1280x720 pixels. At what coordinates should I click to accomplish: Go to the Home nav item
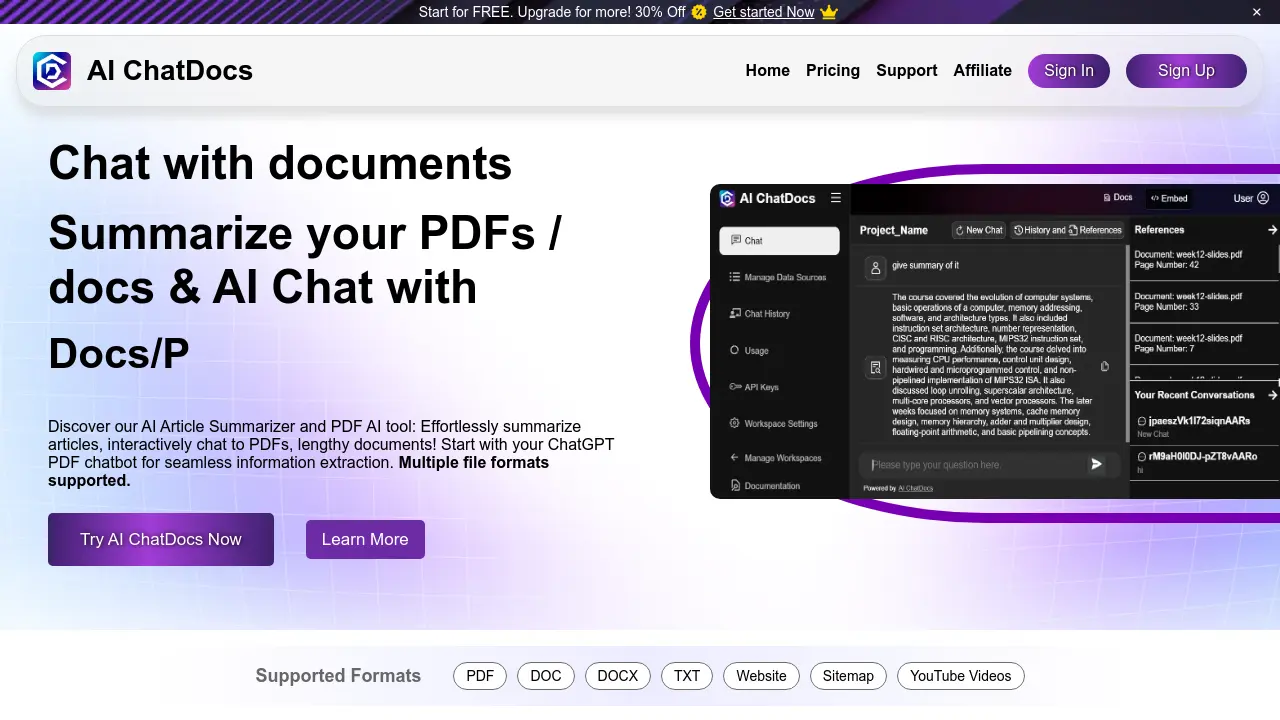(x=768, y=71)
